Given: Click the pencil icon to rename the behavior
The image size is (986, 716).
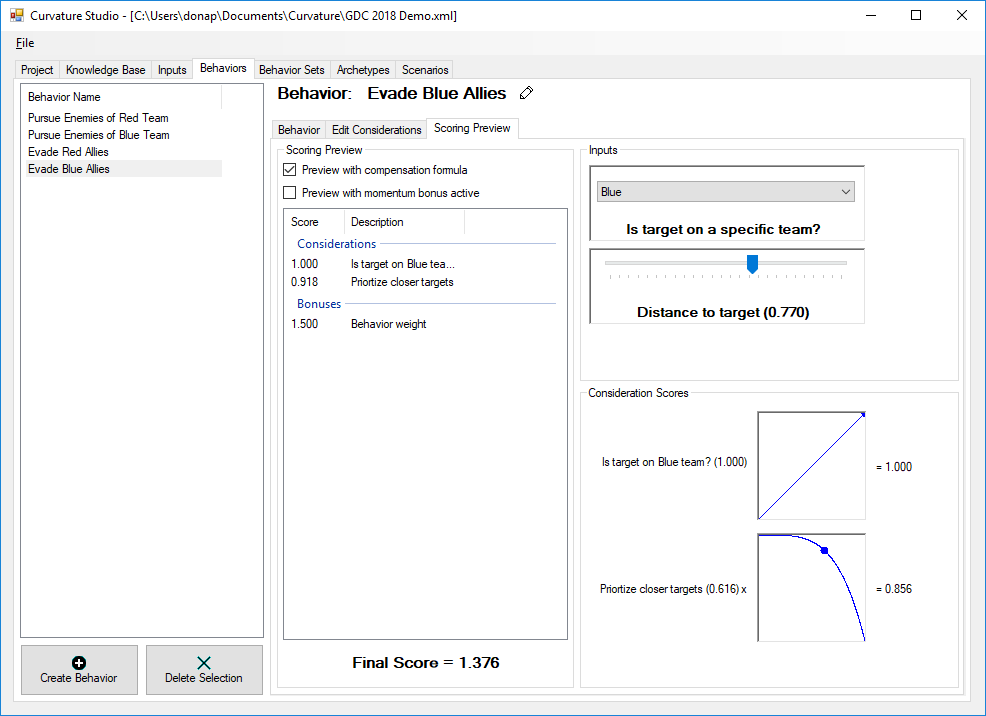Looking at the screenshot, I should (526, 93).
